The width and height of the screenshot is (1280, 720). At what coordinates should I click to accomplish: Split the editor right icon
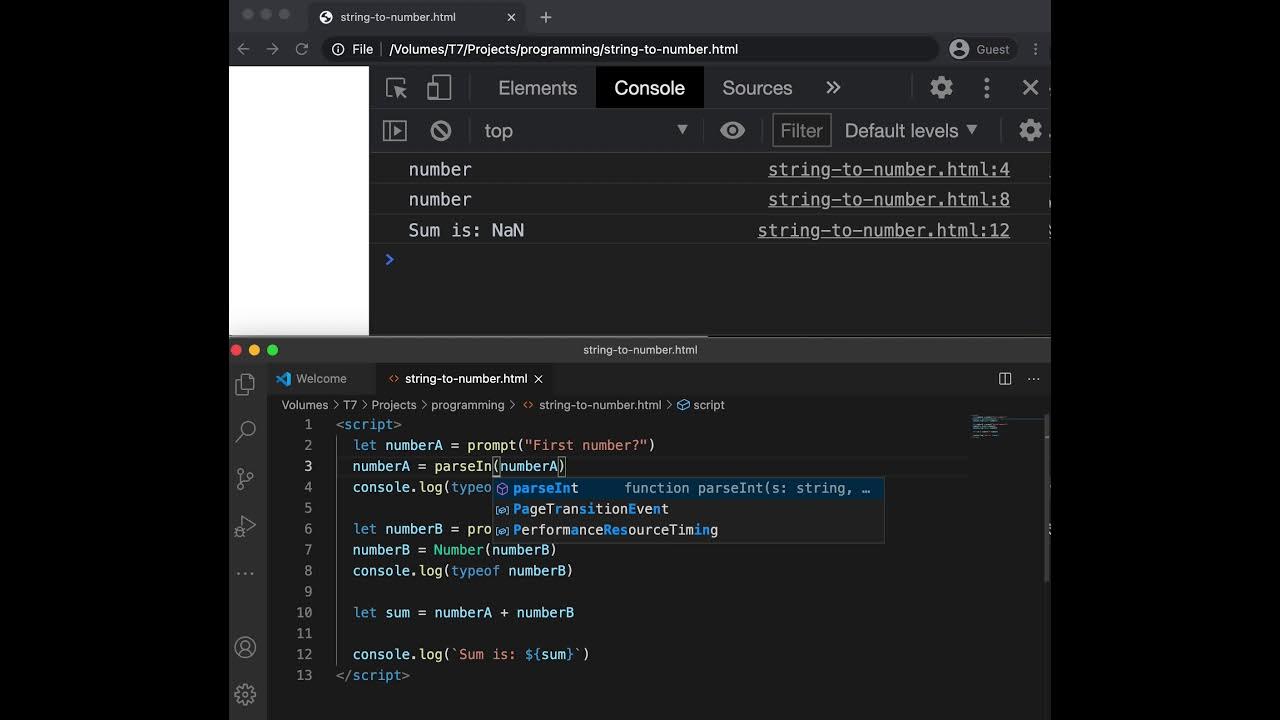pyautogui.click(x=1005, y=379)
